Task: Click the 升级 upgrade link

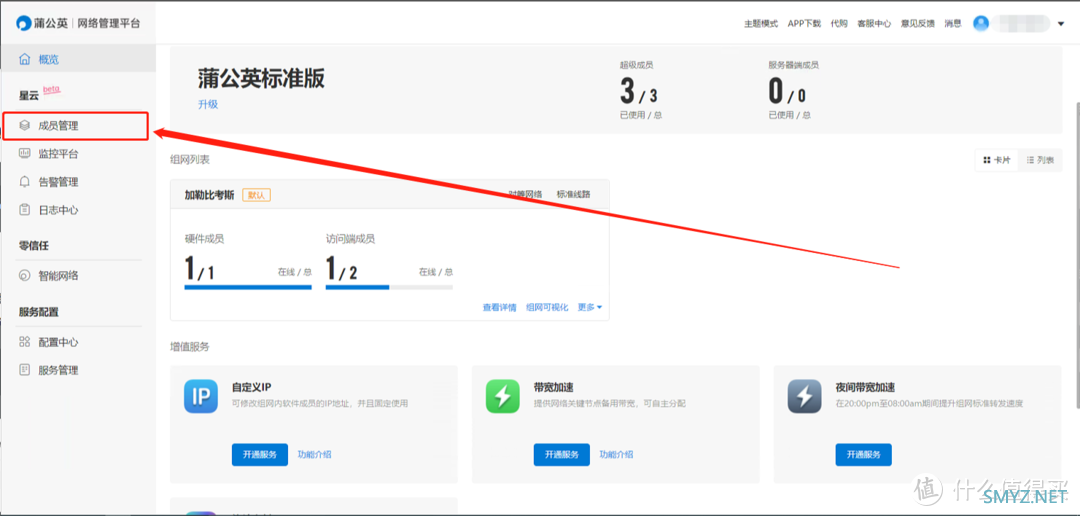Action: pos(208,105)
